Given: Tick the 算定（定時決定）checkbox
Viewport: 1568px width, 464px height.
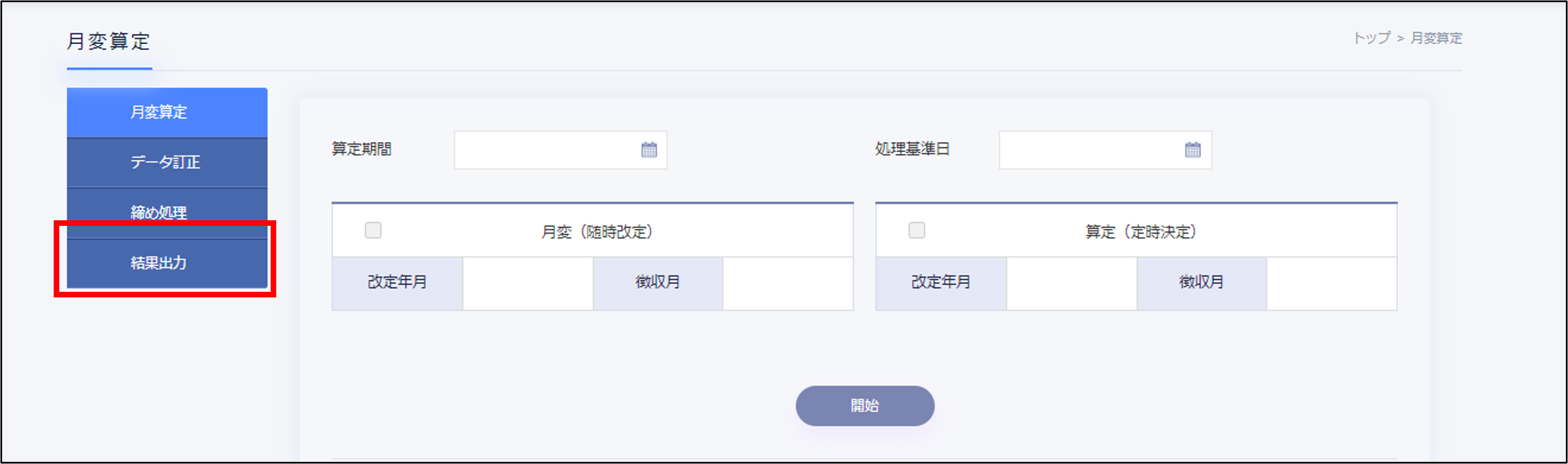Looking at the screenshot, I should pos(917,230).
